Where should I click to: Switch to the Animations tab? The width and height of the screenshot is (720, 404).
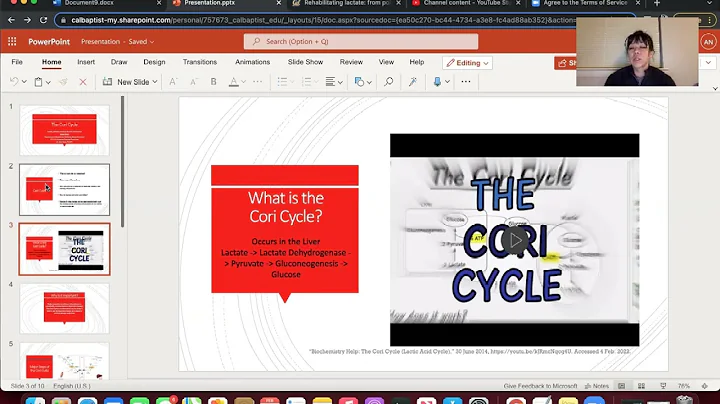(x=253, y=62)
